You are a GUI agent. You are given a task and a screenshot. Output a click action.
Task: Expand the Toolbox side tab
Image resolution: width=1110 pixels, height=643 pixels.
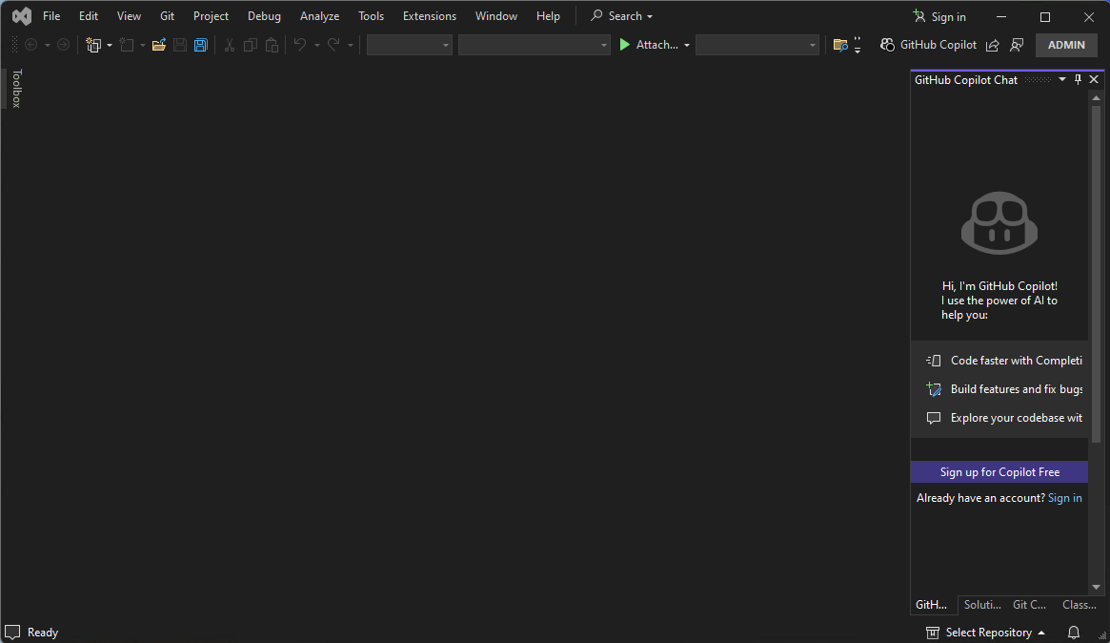(x=17, y=89)
